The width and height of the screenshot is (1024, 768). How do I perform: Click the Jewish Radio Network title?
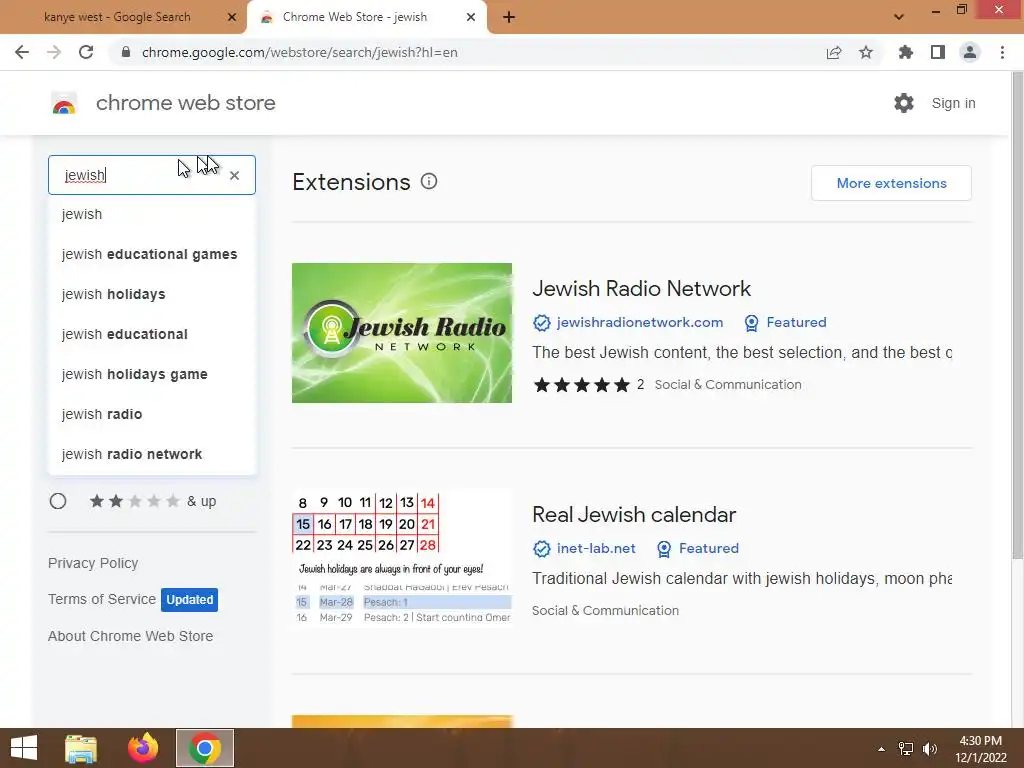pyautogui.click(x=641, y=289)
